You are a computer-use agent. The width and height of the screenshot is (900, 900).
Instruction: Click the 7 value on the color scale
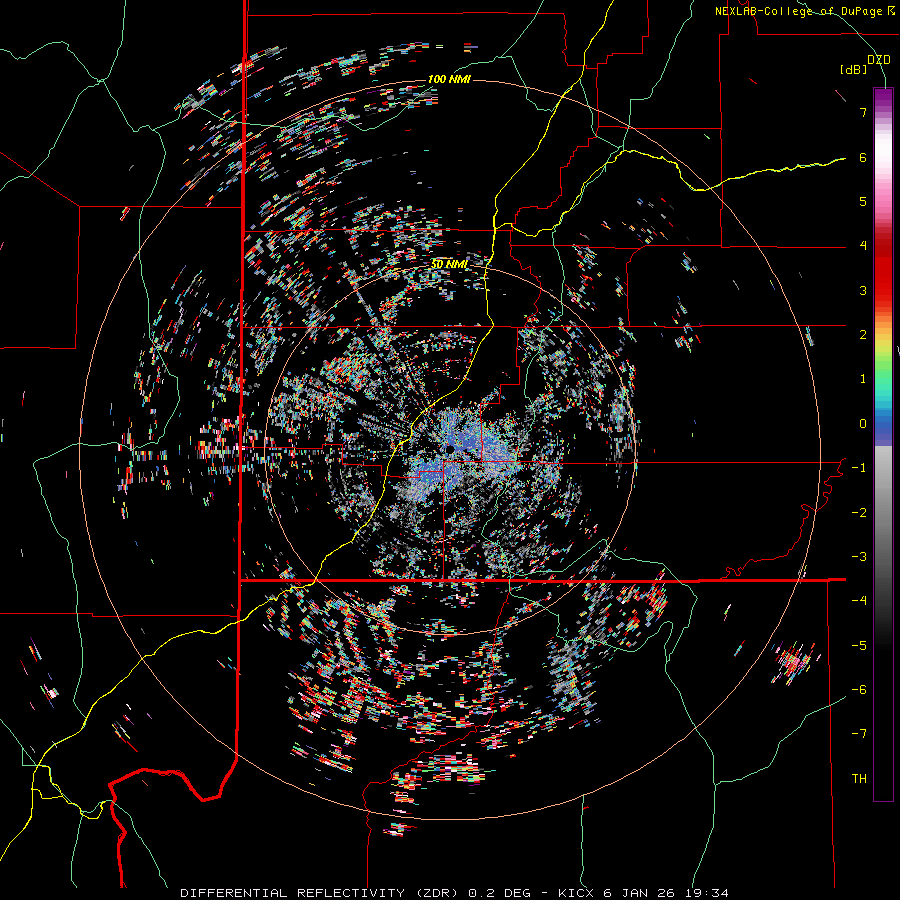coord(863,112)
